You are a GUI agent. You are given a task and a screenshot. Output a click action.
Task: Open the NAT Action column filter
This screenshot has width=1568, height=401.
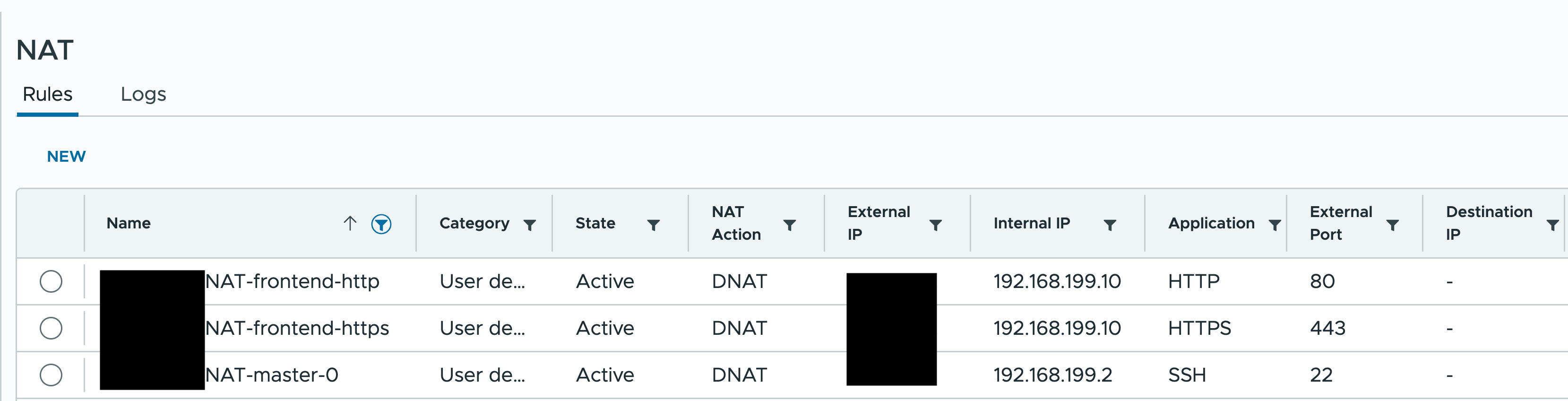click(x=790, y=224)
